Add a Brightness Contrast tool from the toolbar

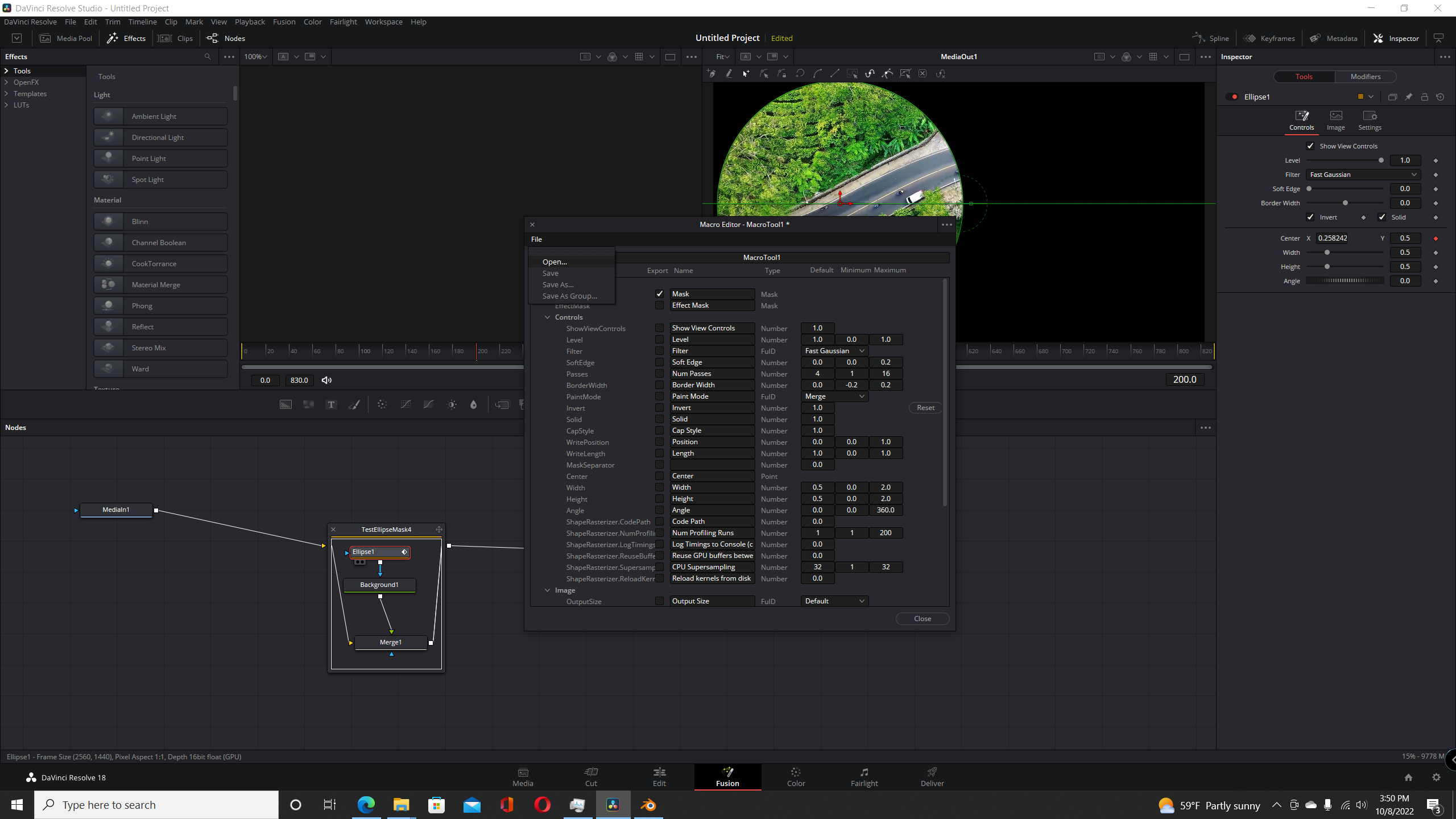point(452,405)
